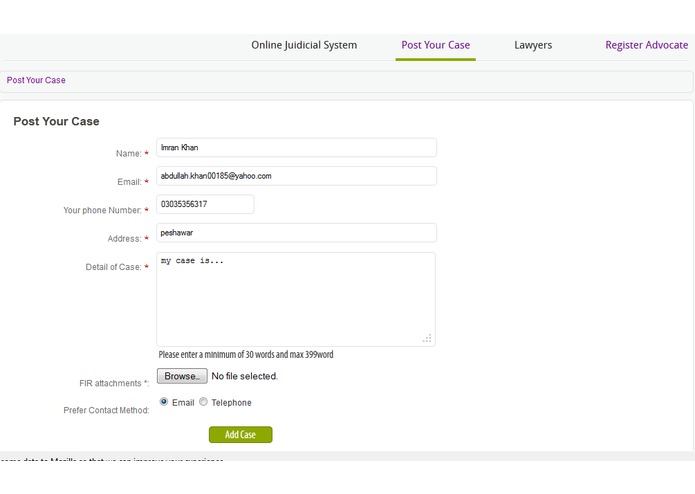
Task: Click inside the Detail of Case textarea
Action: [296, 300]
